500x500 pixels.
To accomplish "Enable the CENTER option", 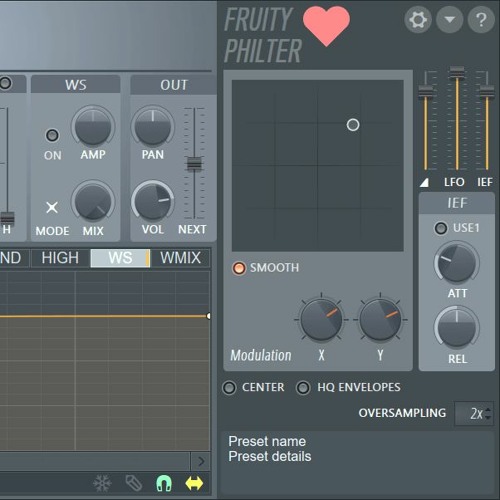I will point(229,388).
